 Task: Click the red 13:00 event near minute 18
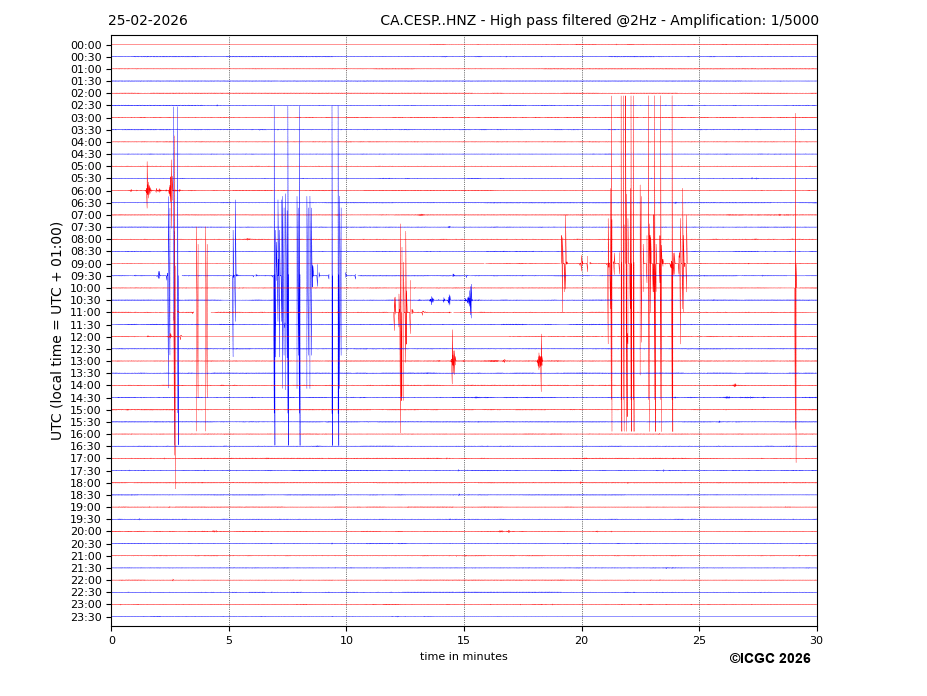(x=540, y=361)
